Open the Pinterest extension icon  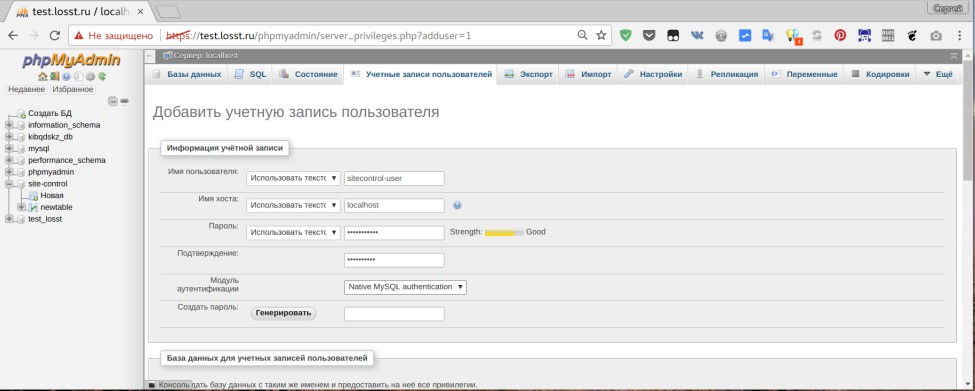point(840,35)
